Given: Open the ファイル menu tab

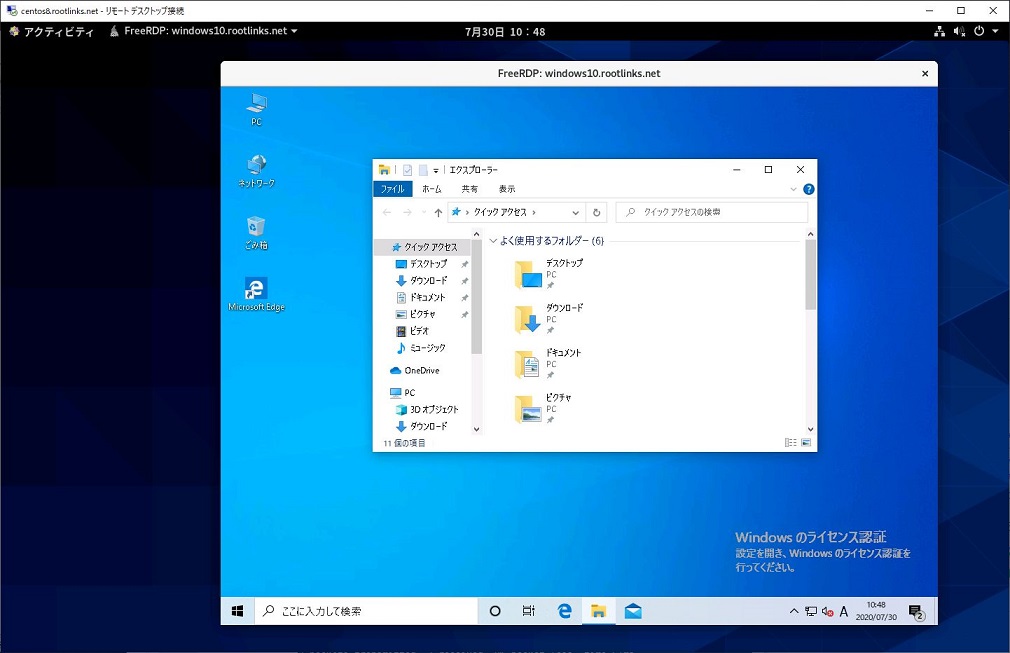Looking at the screenshot, I should coord(392,189).
